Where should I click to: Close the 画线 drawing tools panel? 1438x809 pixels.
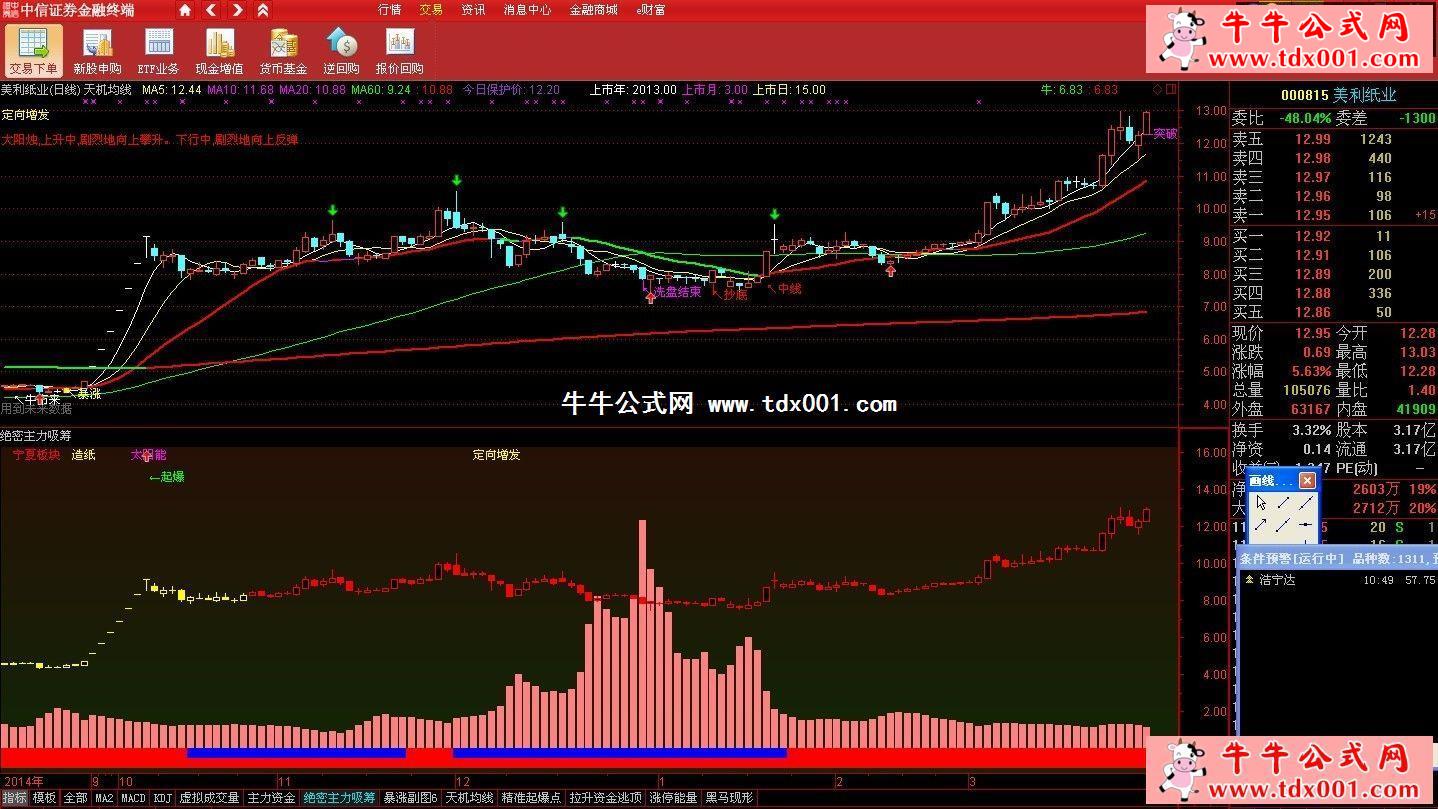point(1307,481)
